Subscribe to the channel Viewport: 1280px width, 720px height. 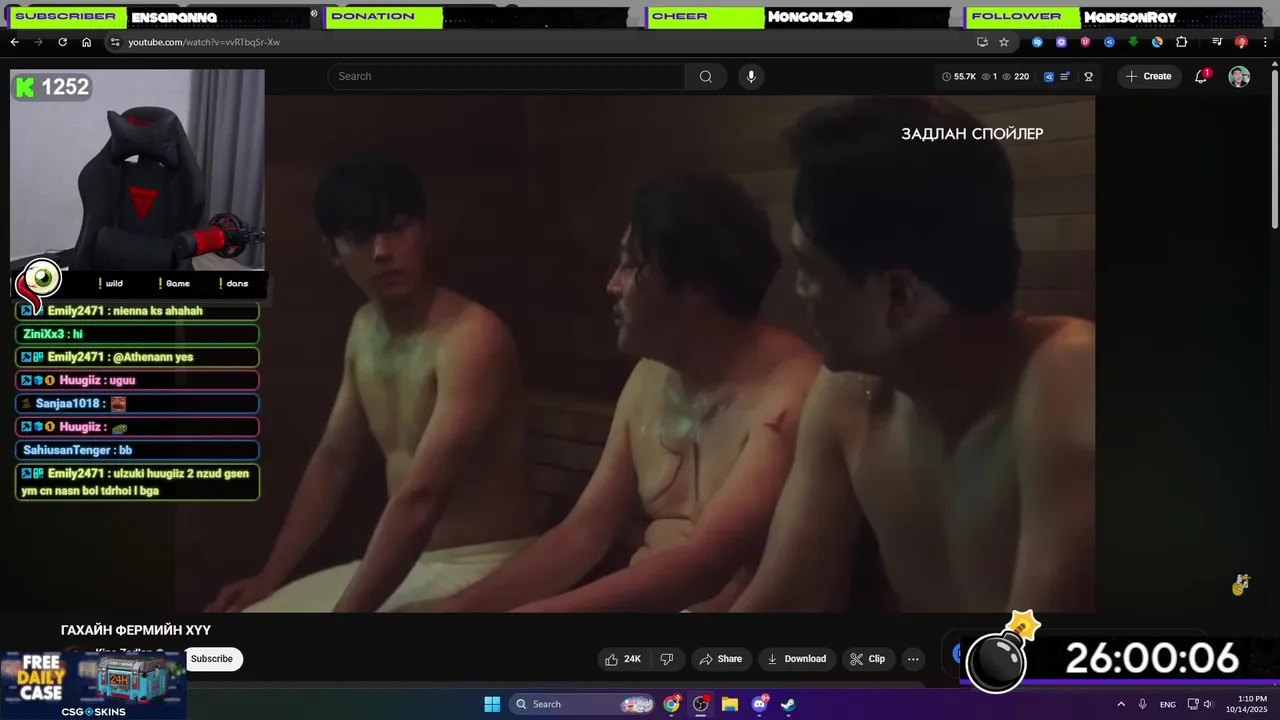coord(211,659)
